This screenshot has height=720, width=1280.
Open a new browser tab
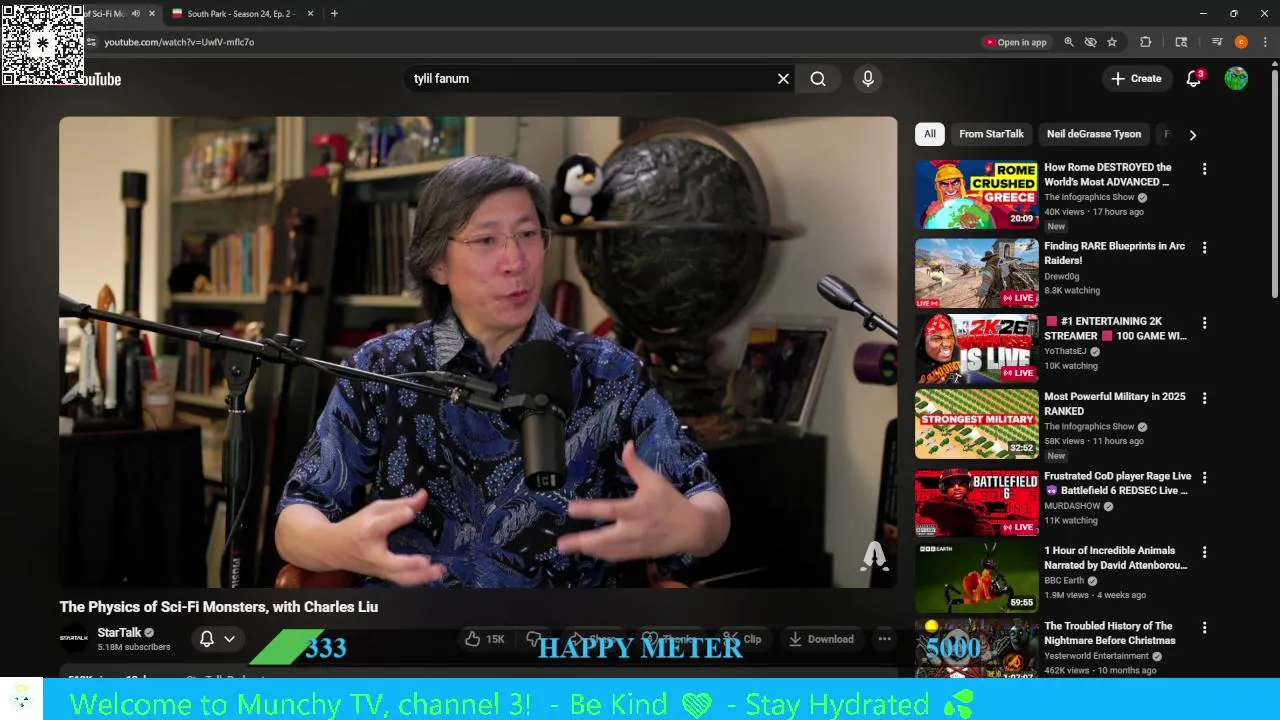[x=334, y=14]
